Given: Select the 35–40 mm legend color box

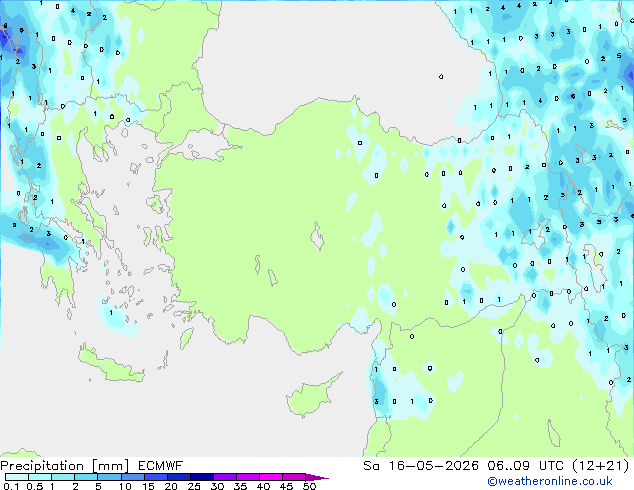Looking at the screenshot, I should point(247,477).
